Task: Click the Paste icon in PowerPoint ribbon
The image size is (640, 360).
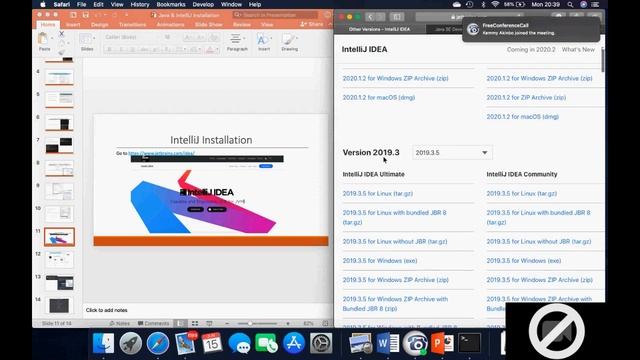Action: point(43,39)
